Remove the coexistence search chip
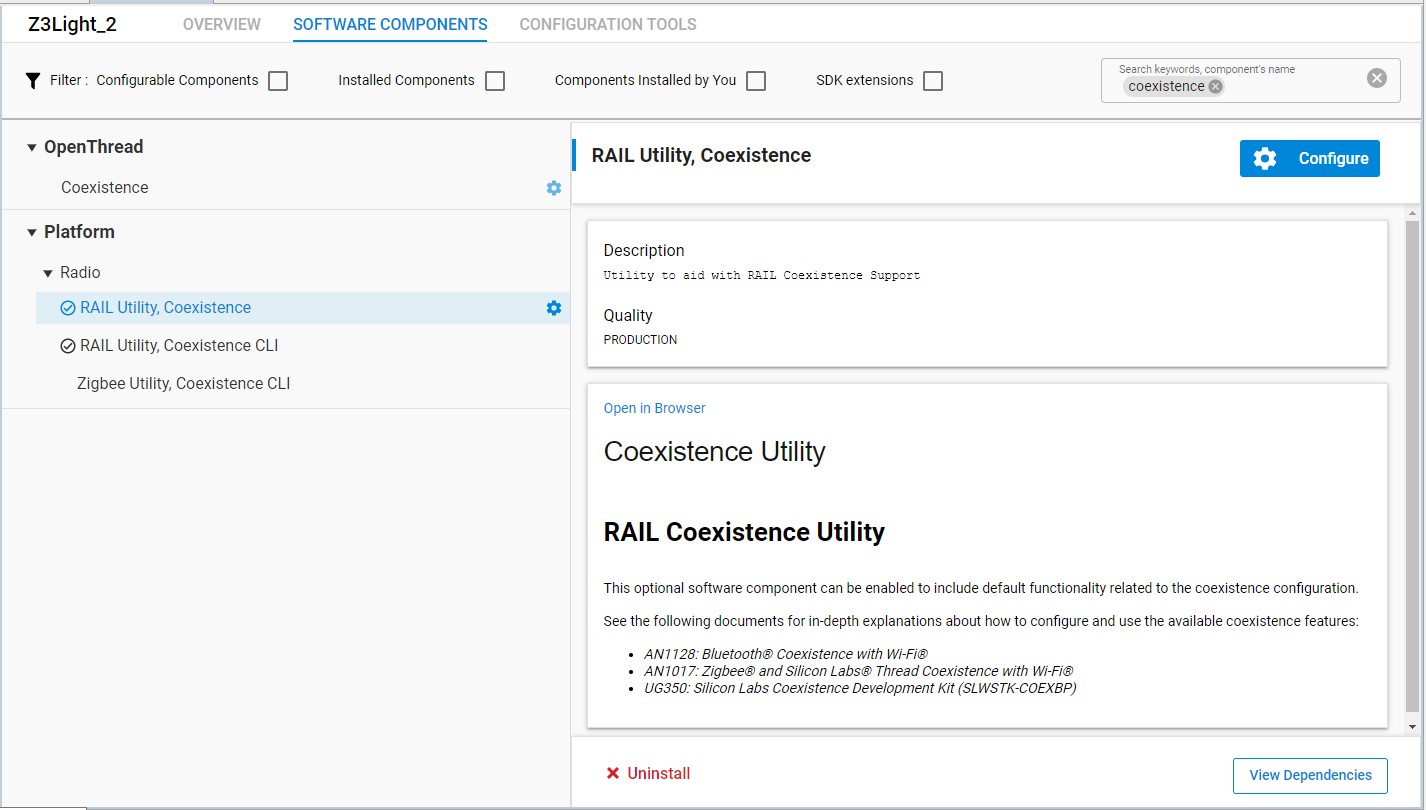Viewport: 1426px width, 810px height. (1215, 86)
